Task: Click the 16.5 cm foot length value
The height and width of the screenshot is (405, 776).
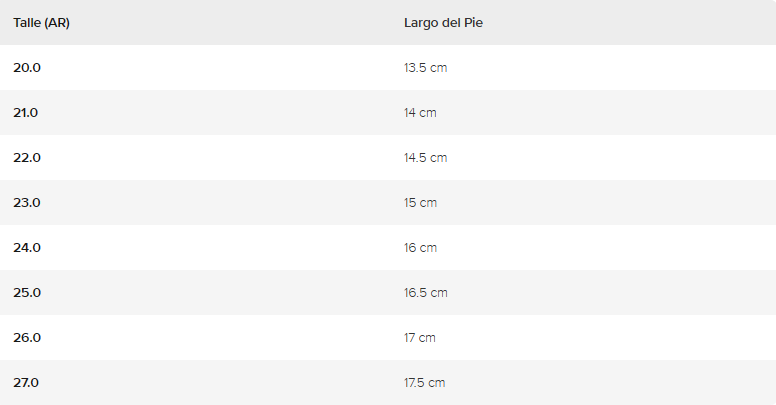Action: (x=425, y=292)
